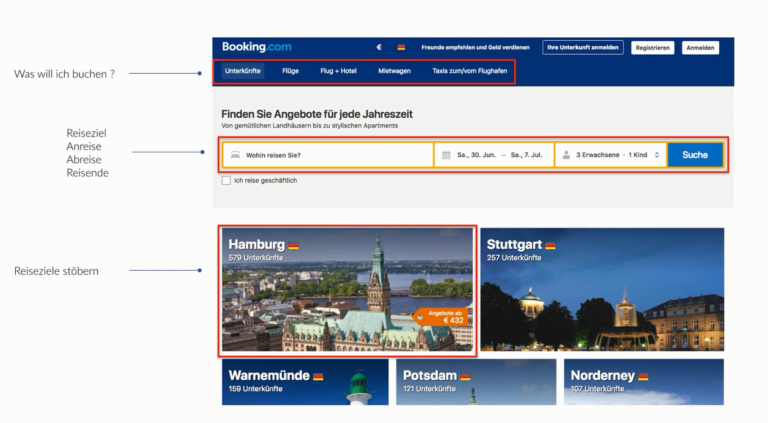The image size is (768, 423).
Task: Click 'Freunde empfehlen und Geld verdienen' link
Action: coord(475,47)
